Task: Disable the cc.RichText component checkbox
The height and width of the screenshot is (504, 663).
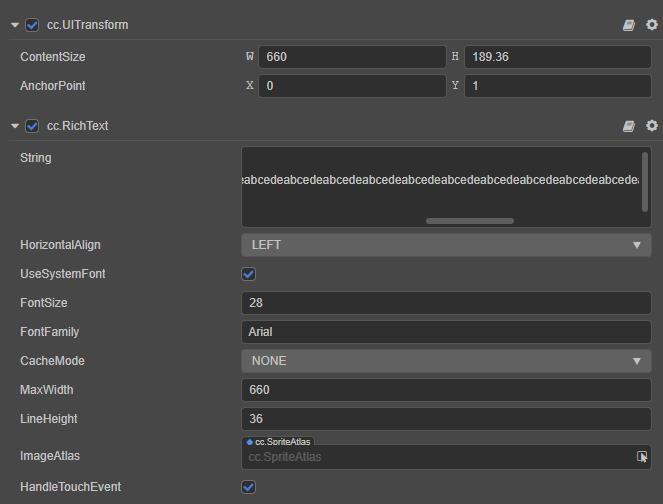Action: 32,126
